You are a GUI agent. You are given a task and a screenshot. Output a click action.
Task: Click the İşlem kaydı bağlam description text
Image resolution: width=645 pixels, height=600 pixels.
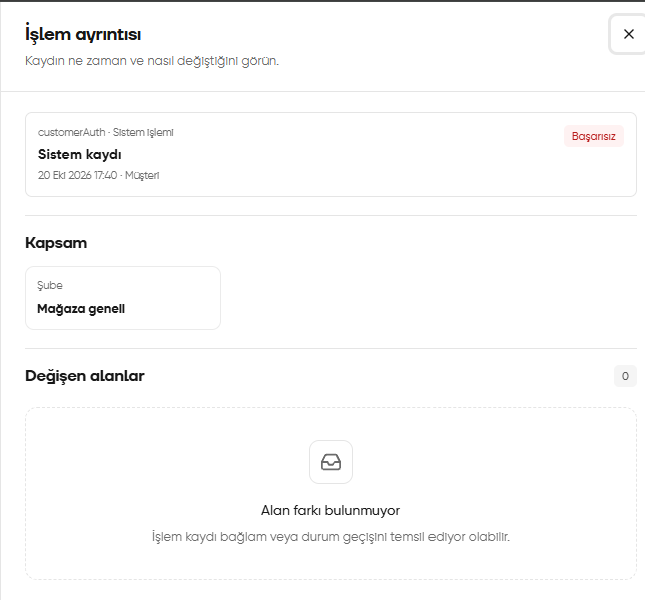pyautogui.click(x=331, y=537)
